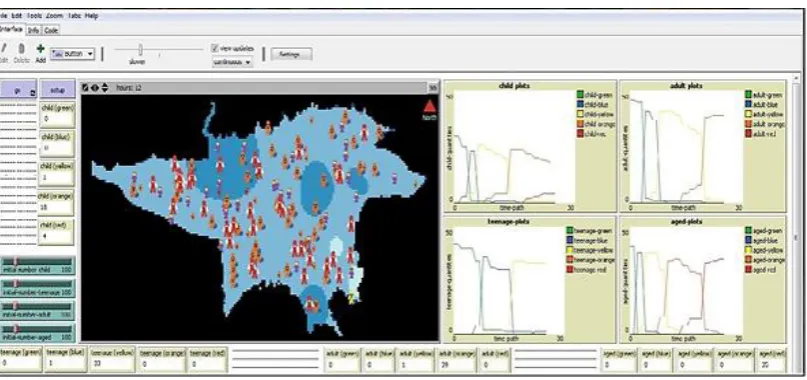The image size is (807, 380).
Task: Toggle the view updates checkbox
Action: tap(215, 48)
